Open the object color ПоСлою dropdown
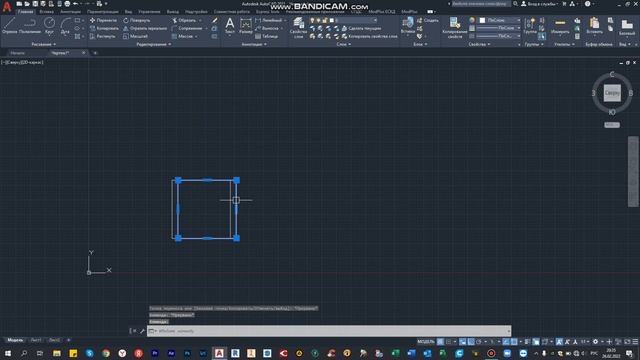640x360 pixels. (x=500, y=20)
